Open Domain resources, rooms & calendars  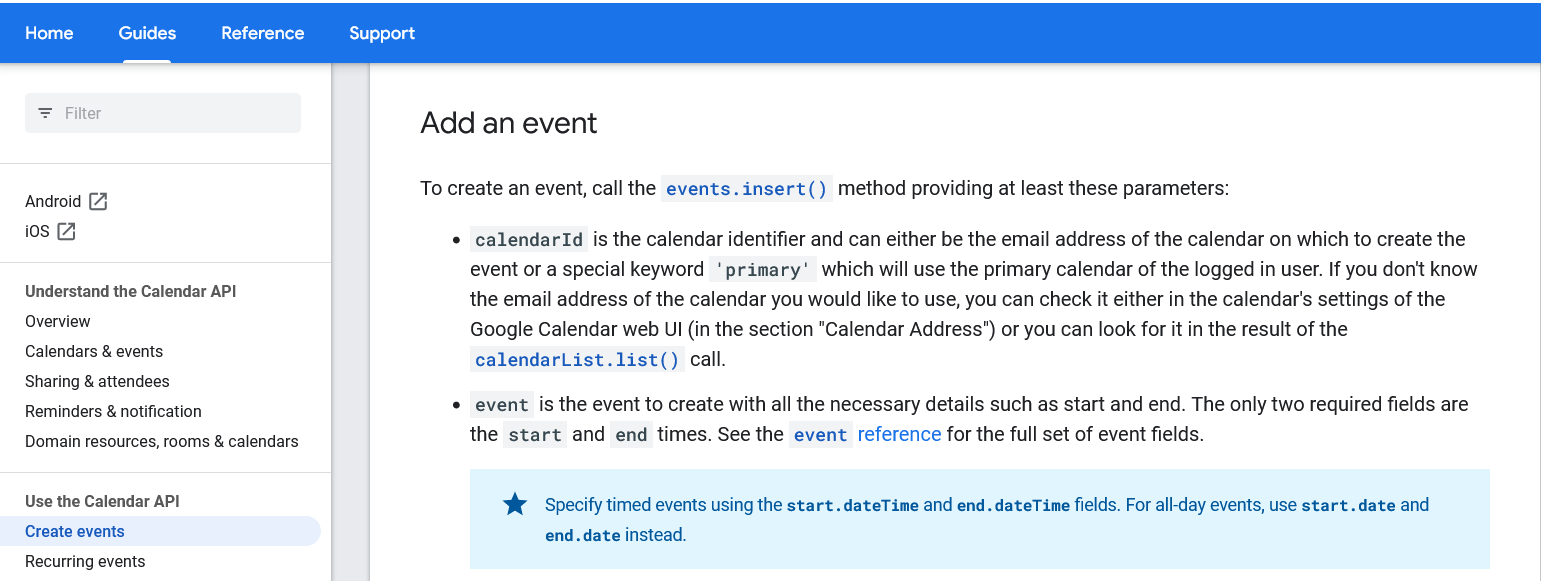click(x=162, y=441)
